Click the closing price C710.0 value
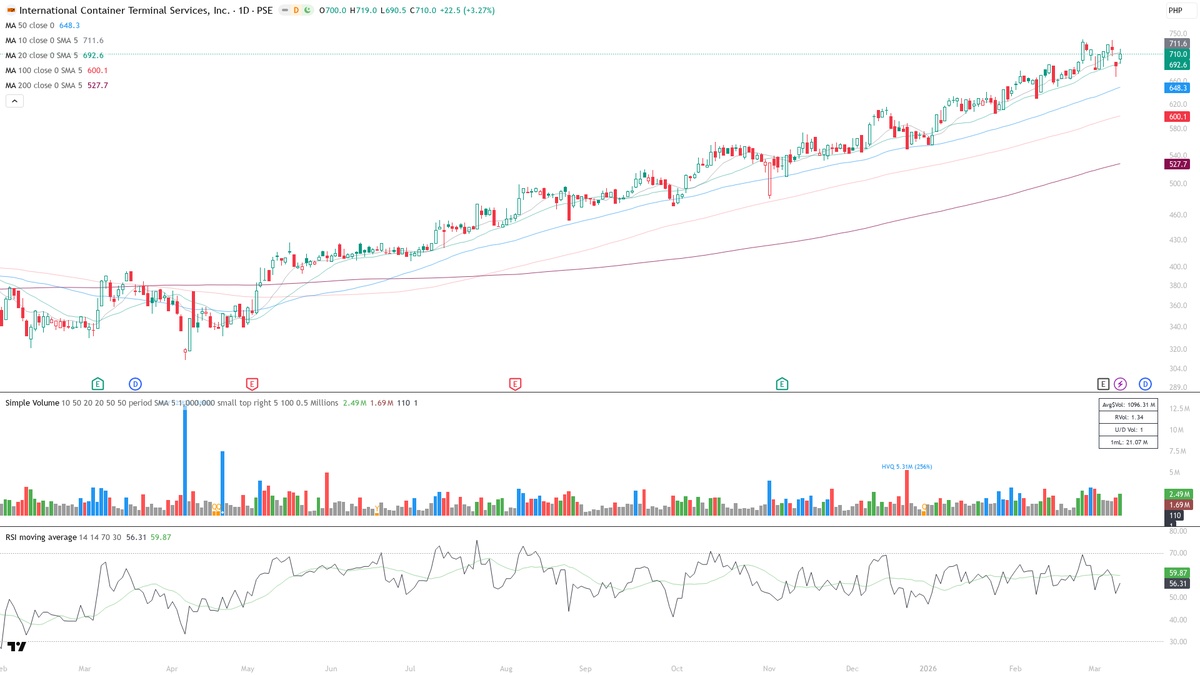1200x675 pixels. (x=421, y=10)
